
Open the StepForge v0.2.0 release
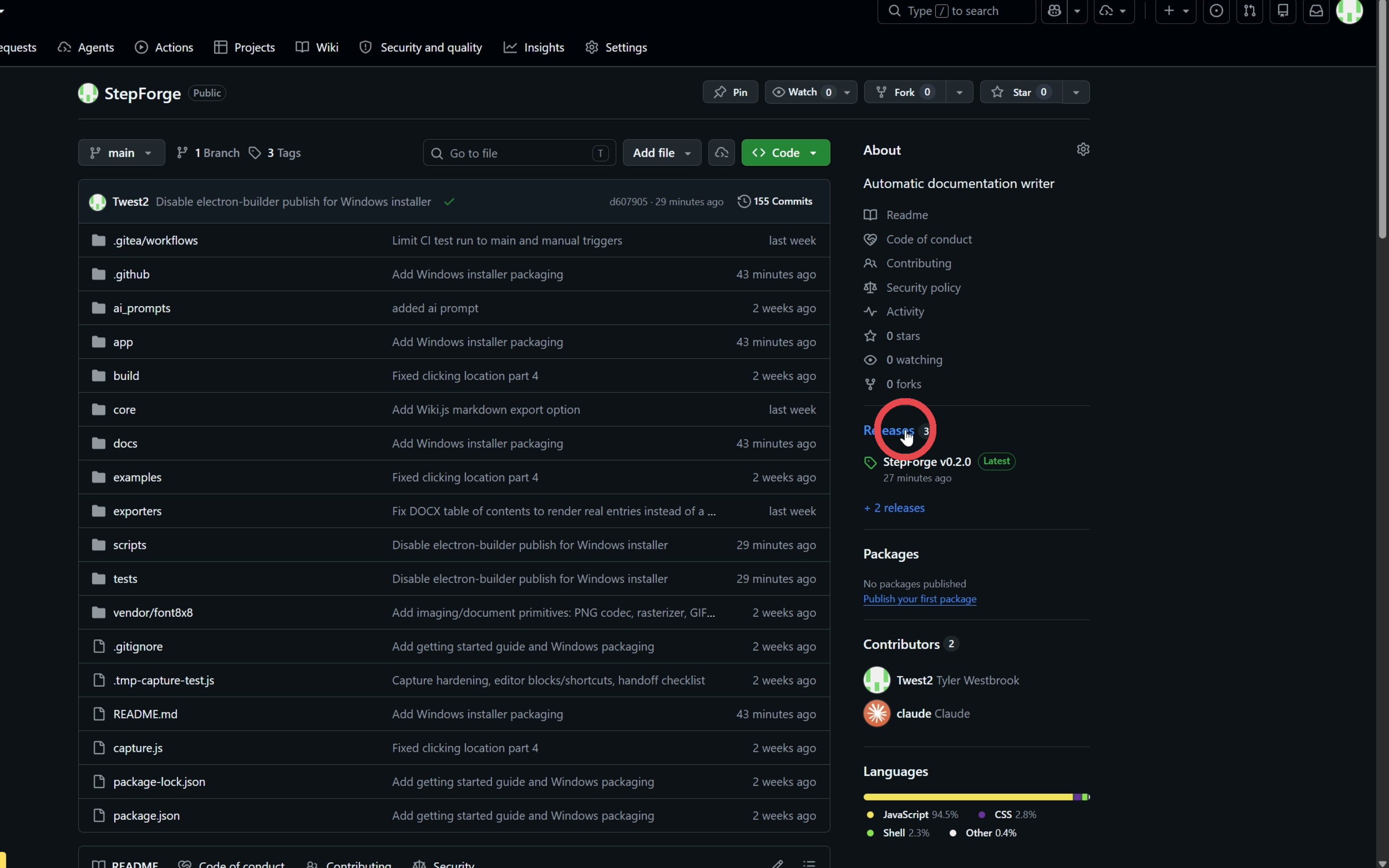926,461
